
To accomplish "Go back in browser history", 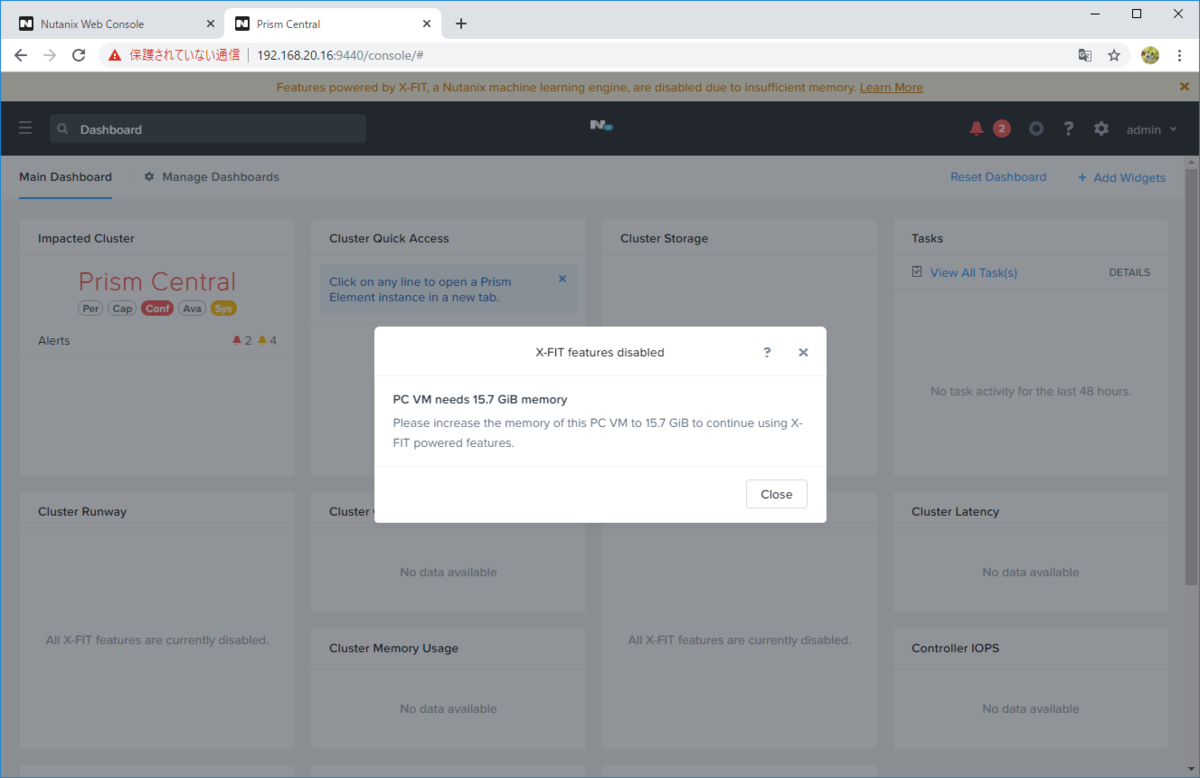I will point(21,55).
